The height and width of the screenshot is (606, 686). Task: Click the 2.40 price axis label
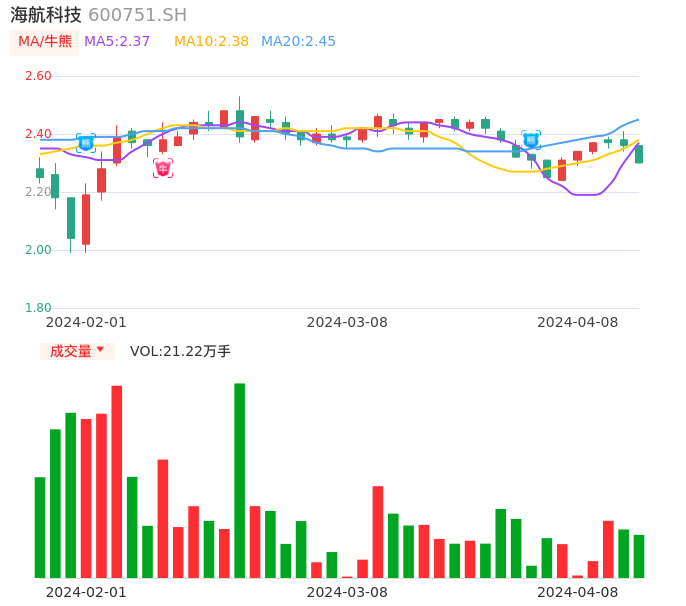coord(38,134)
